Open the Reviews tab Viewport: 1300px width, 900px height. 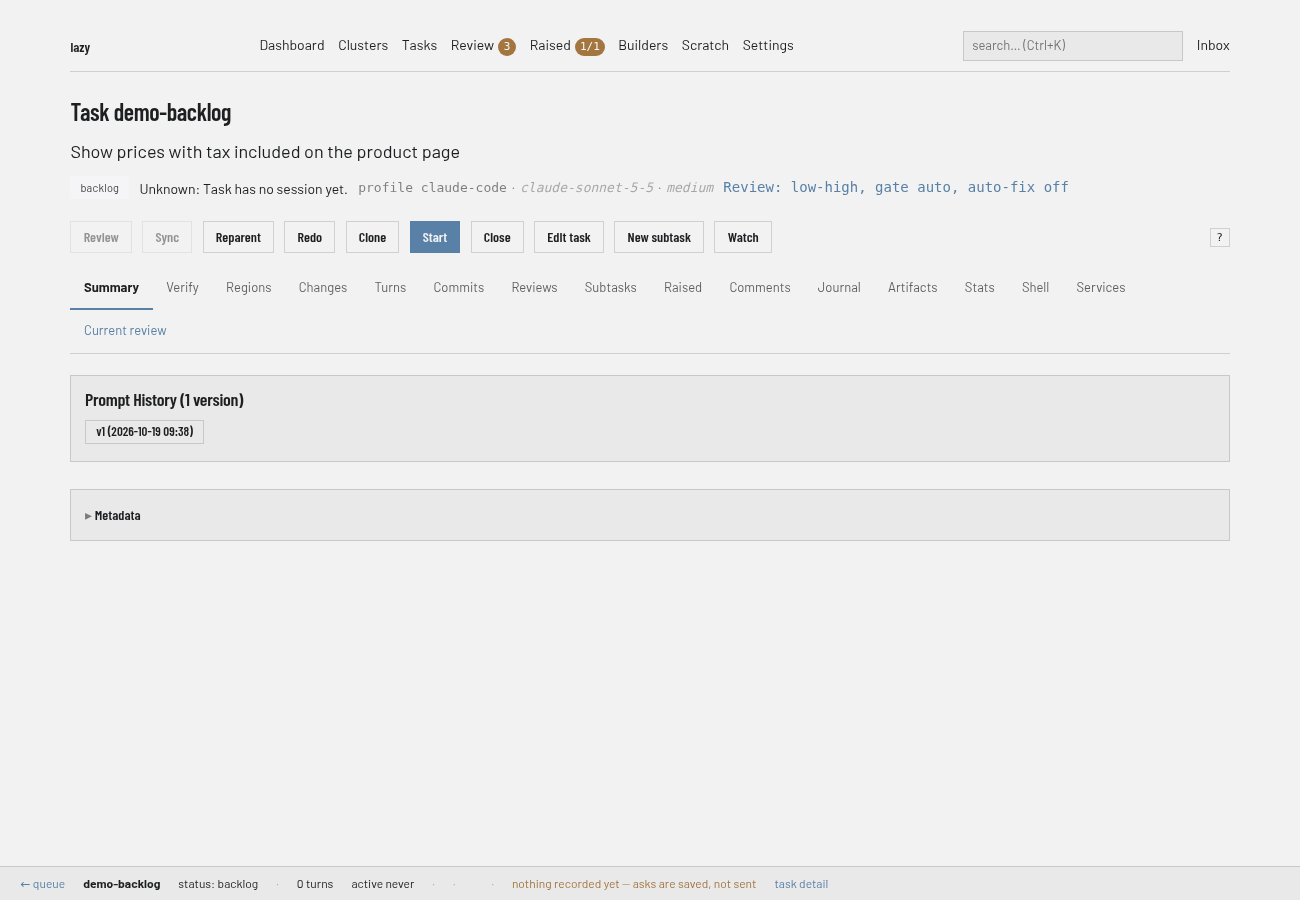click(534, 288)
